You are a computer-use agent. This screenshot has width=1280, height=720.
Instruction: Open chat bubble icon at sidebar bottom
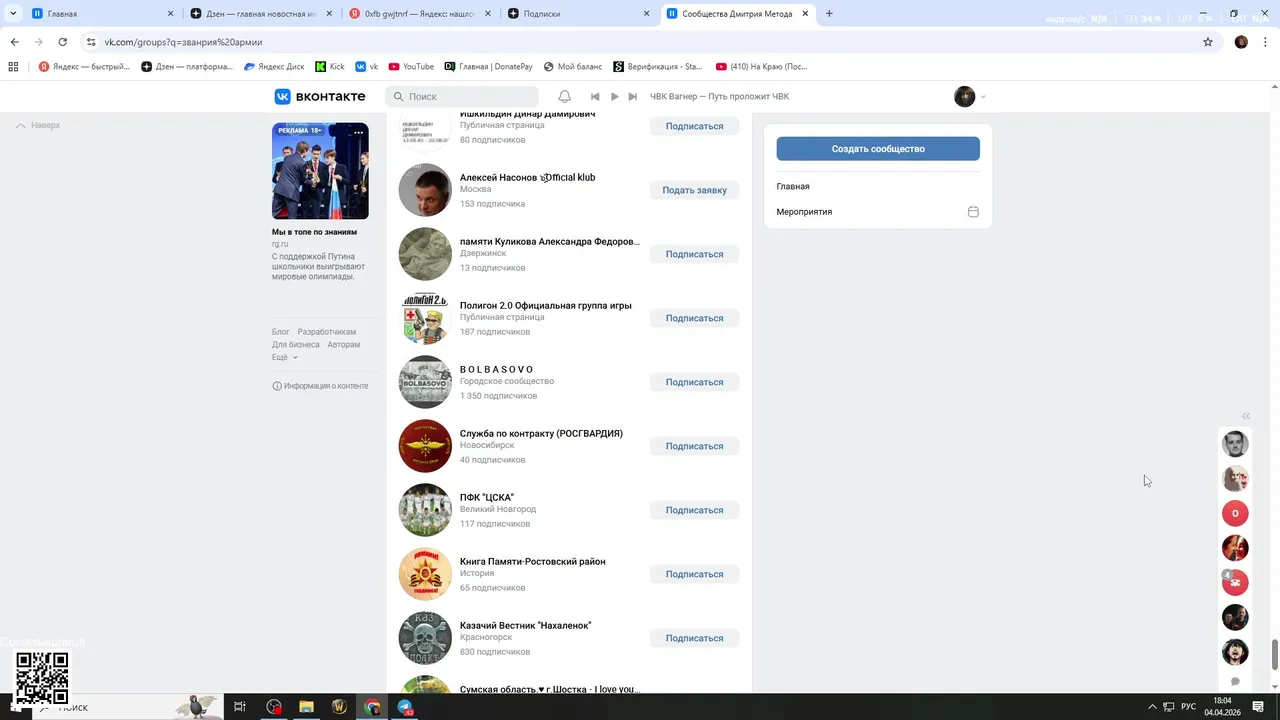(1235, 682)
